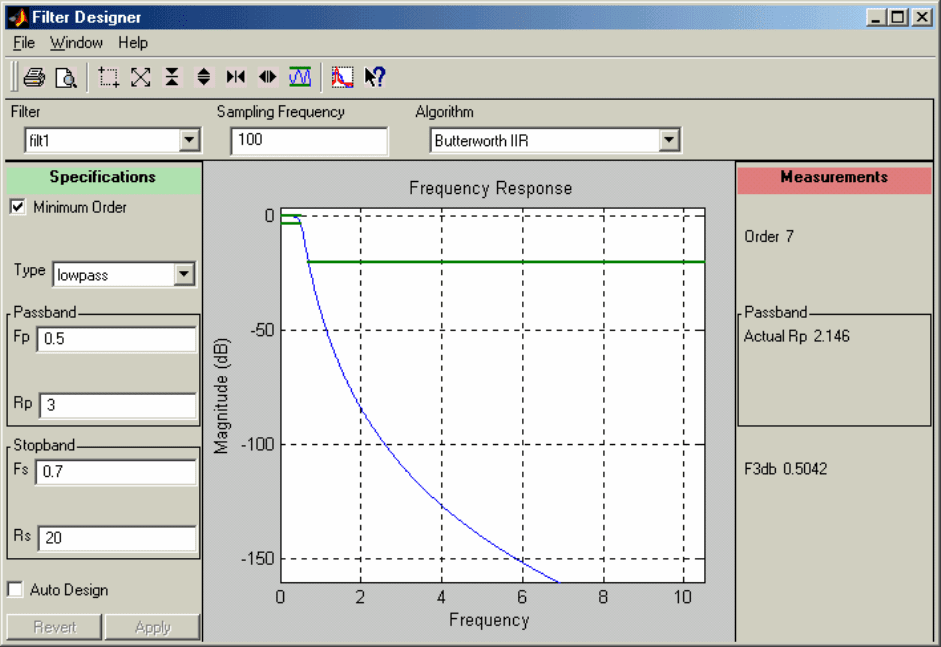Click the MATLAB logo in title bar
Viewport: 941px width, 647px height.
click(x=19, y=17)
